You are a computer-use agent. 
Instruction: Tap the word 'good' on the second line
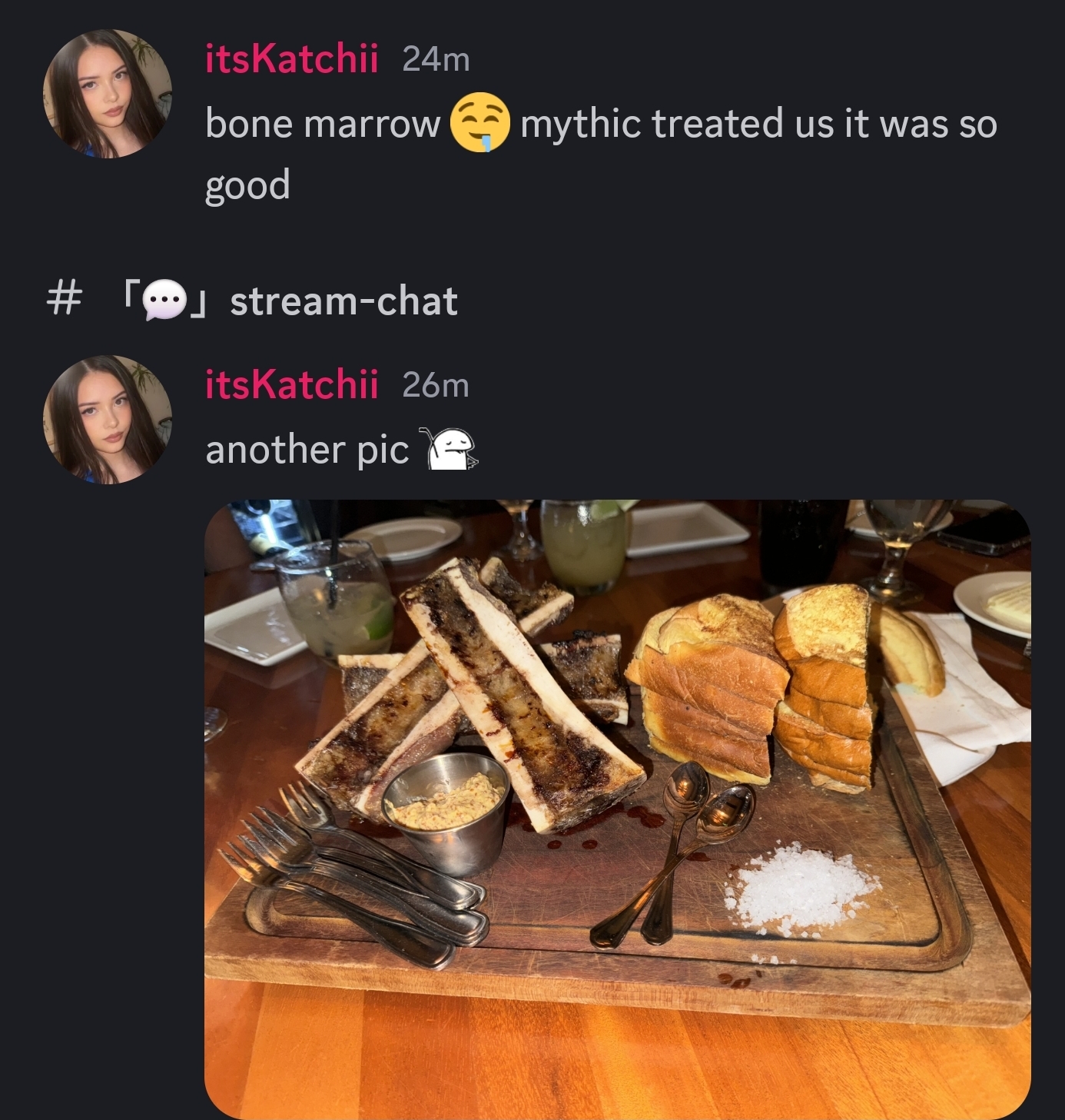[247, 187]
